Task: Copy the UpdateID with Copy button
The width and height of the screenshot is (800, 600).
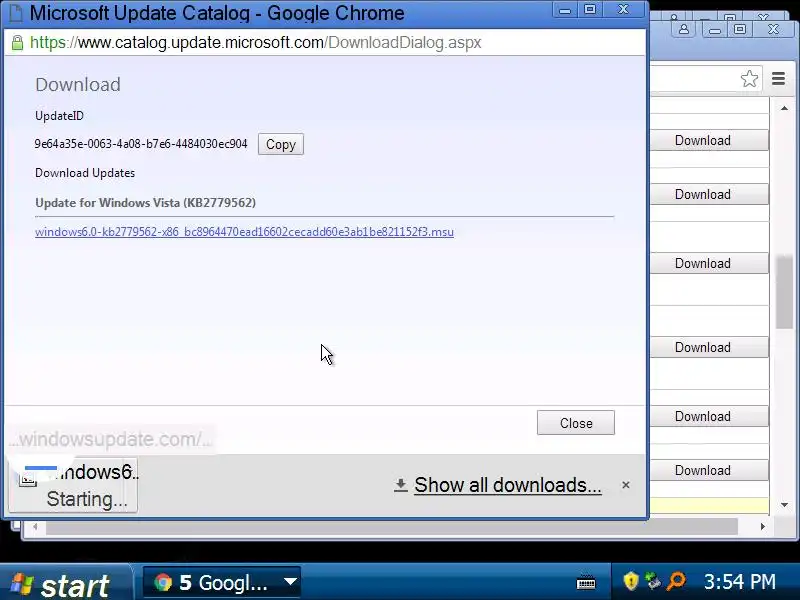Action: click(x=281, y=144)
